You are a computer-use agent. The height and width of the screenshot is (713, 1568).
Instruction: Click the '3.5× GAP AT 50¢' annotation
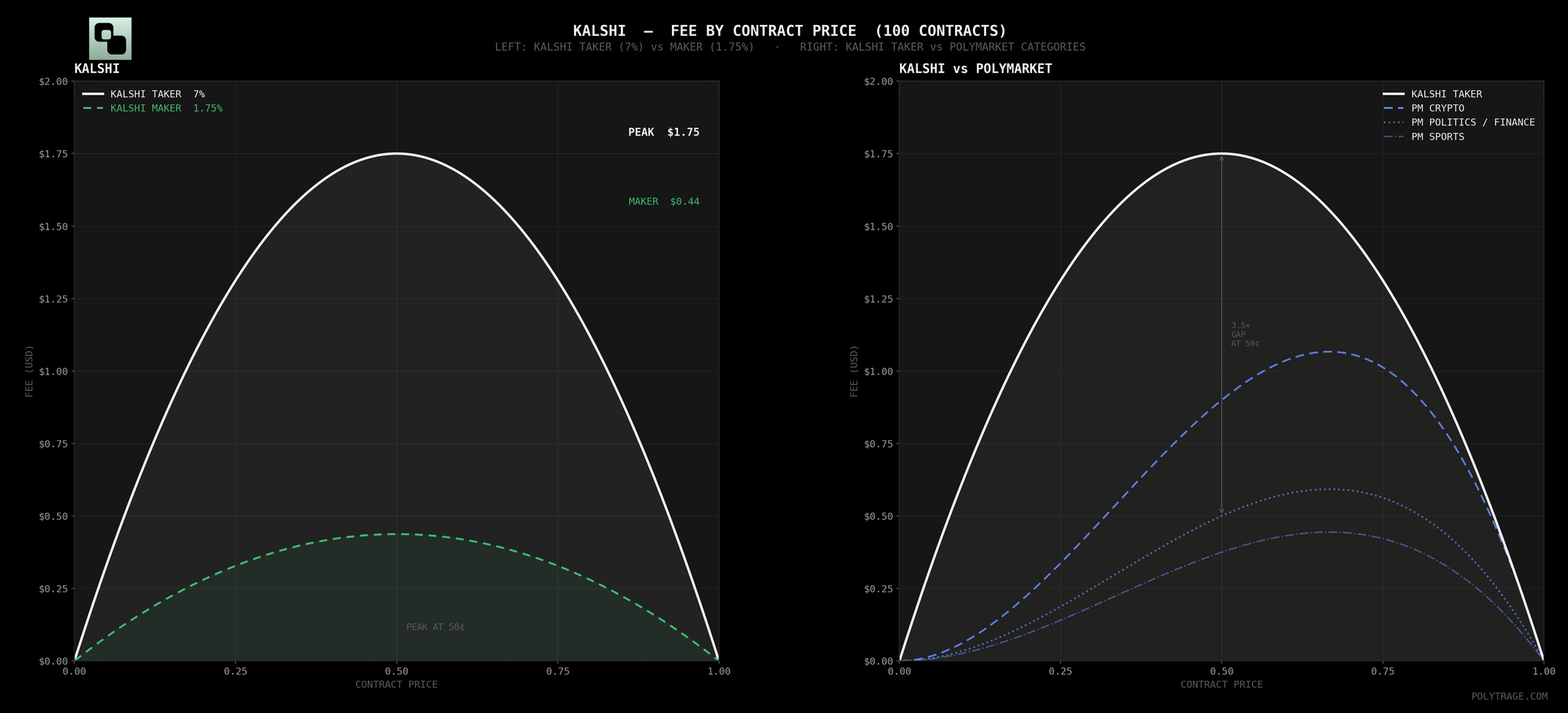tap(1245, 335)
